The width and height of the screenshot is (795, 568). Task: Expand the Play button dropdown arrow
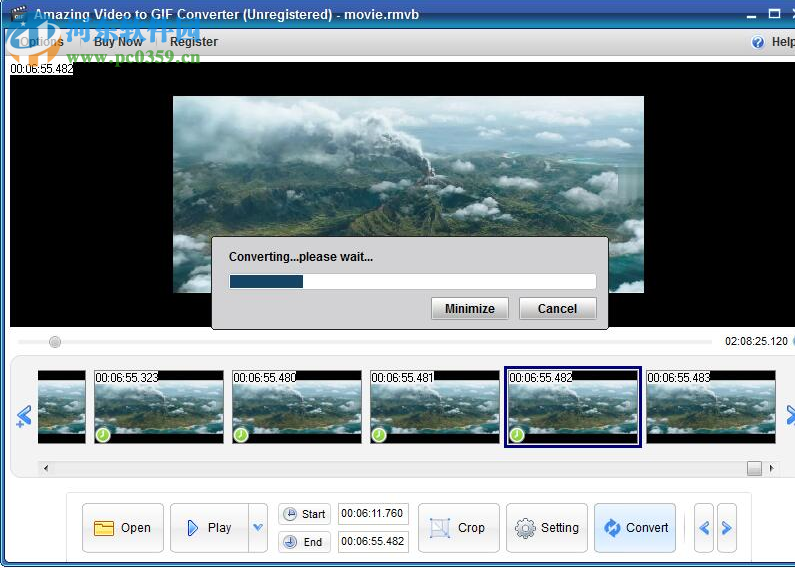pos(258,527)
